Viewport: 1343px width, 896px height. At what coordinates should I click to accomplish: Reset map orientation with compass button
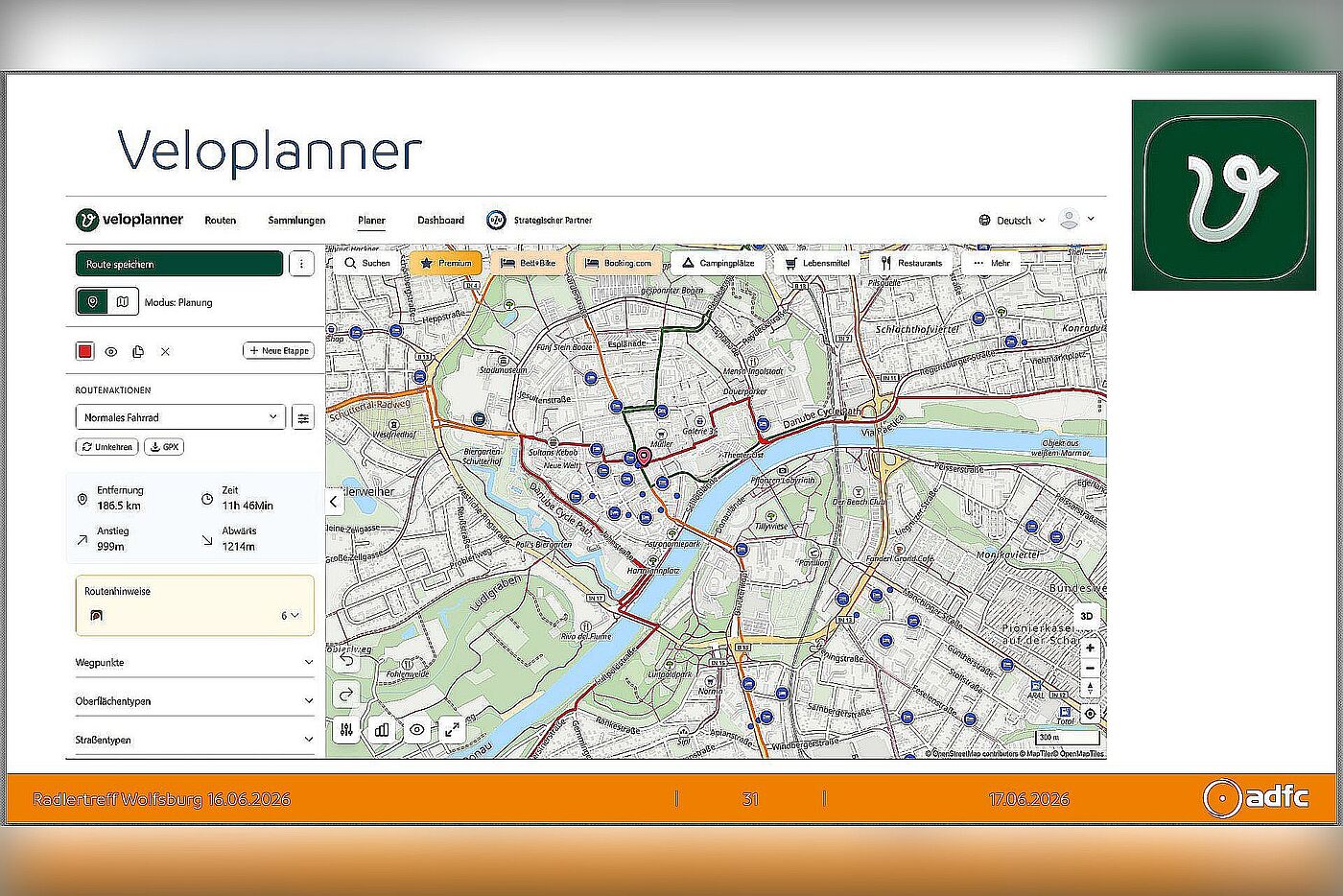coord(1090,688)
